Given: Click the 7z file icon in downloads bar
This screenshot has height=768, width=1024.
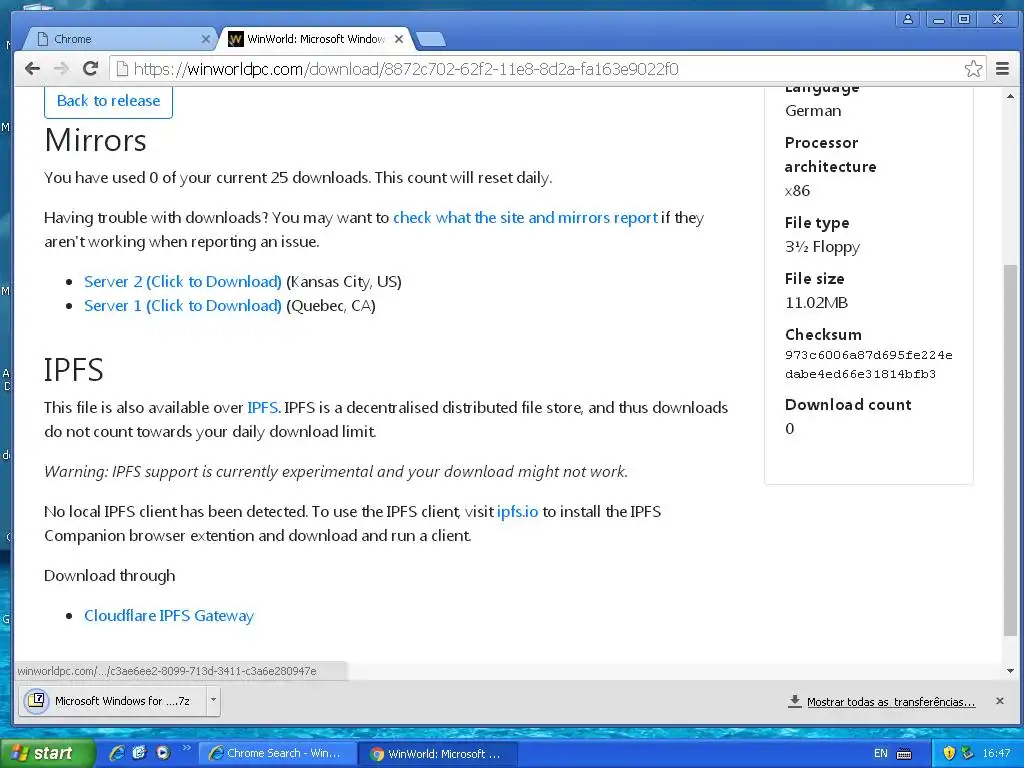Looking at the screenshot, I should coord(37,701).
